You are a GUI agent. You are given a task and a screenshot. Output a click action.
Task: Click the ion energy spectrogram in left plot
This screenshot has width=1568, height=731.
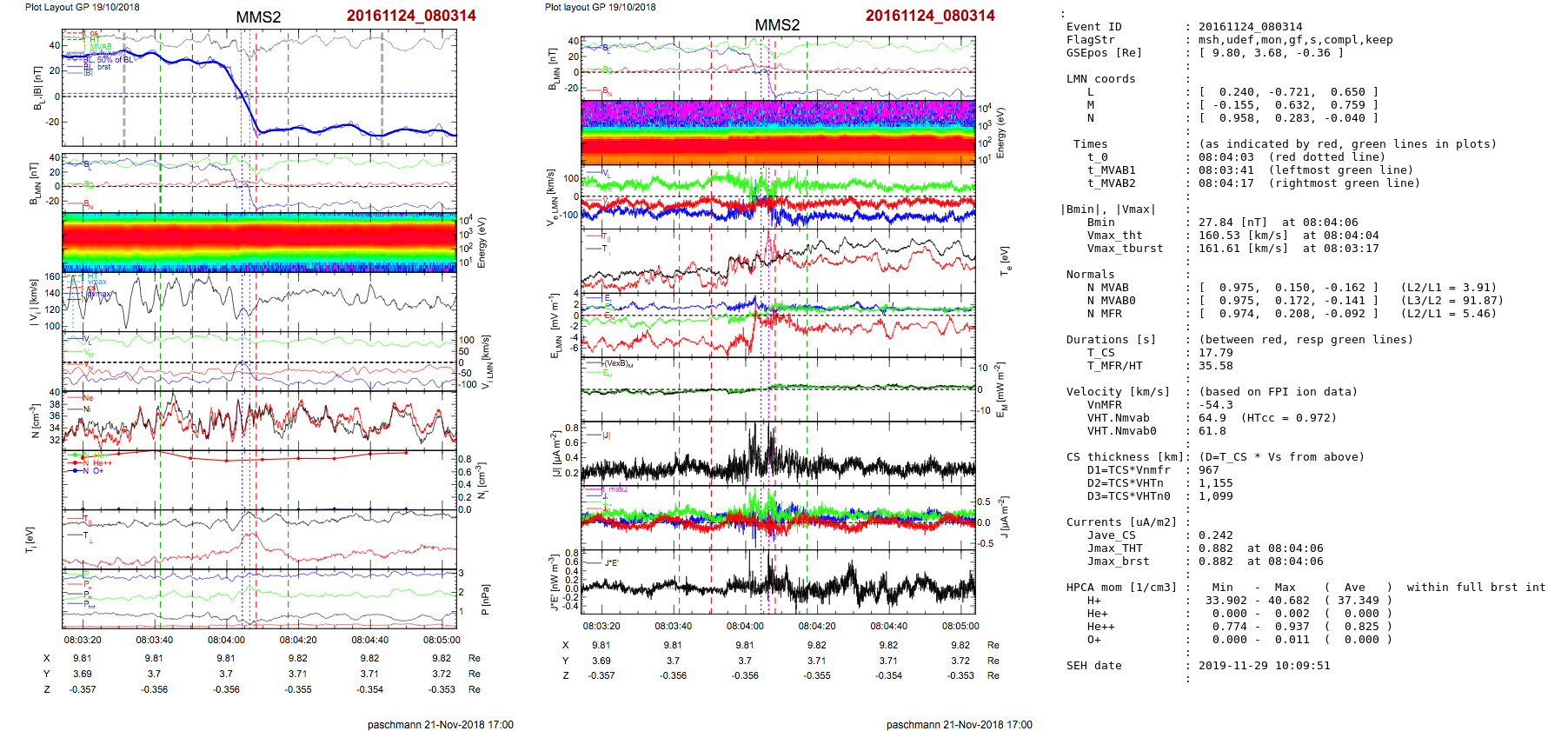pos(259,243)
